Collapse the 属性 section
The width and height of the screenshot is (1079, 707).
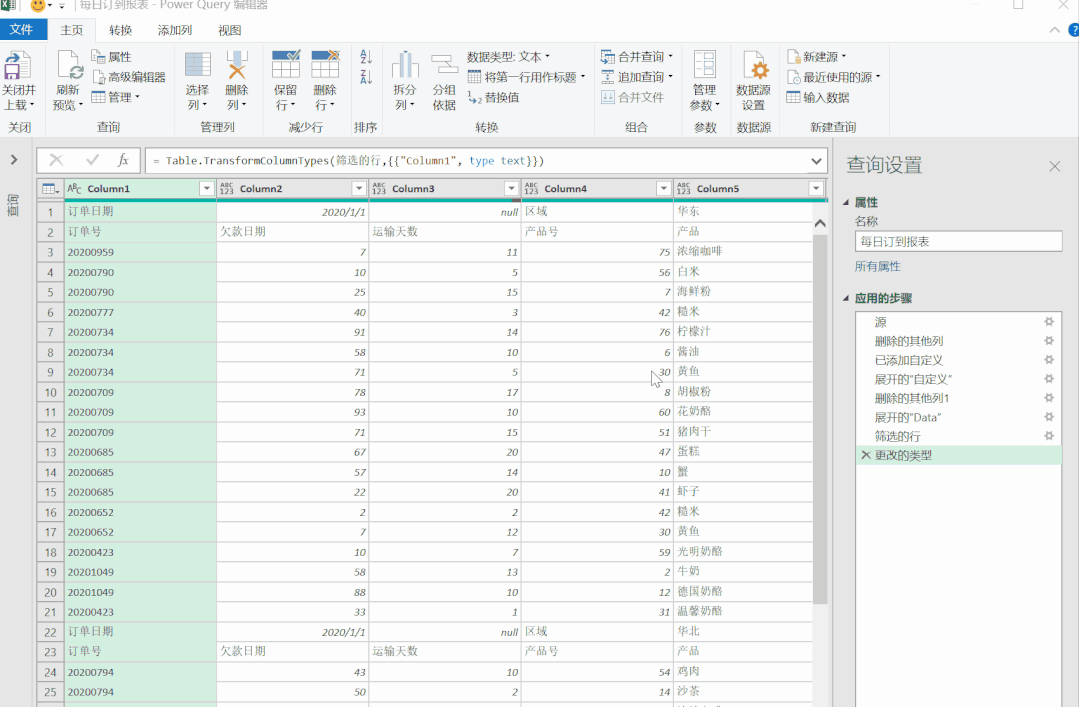click(846, 202)
